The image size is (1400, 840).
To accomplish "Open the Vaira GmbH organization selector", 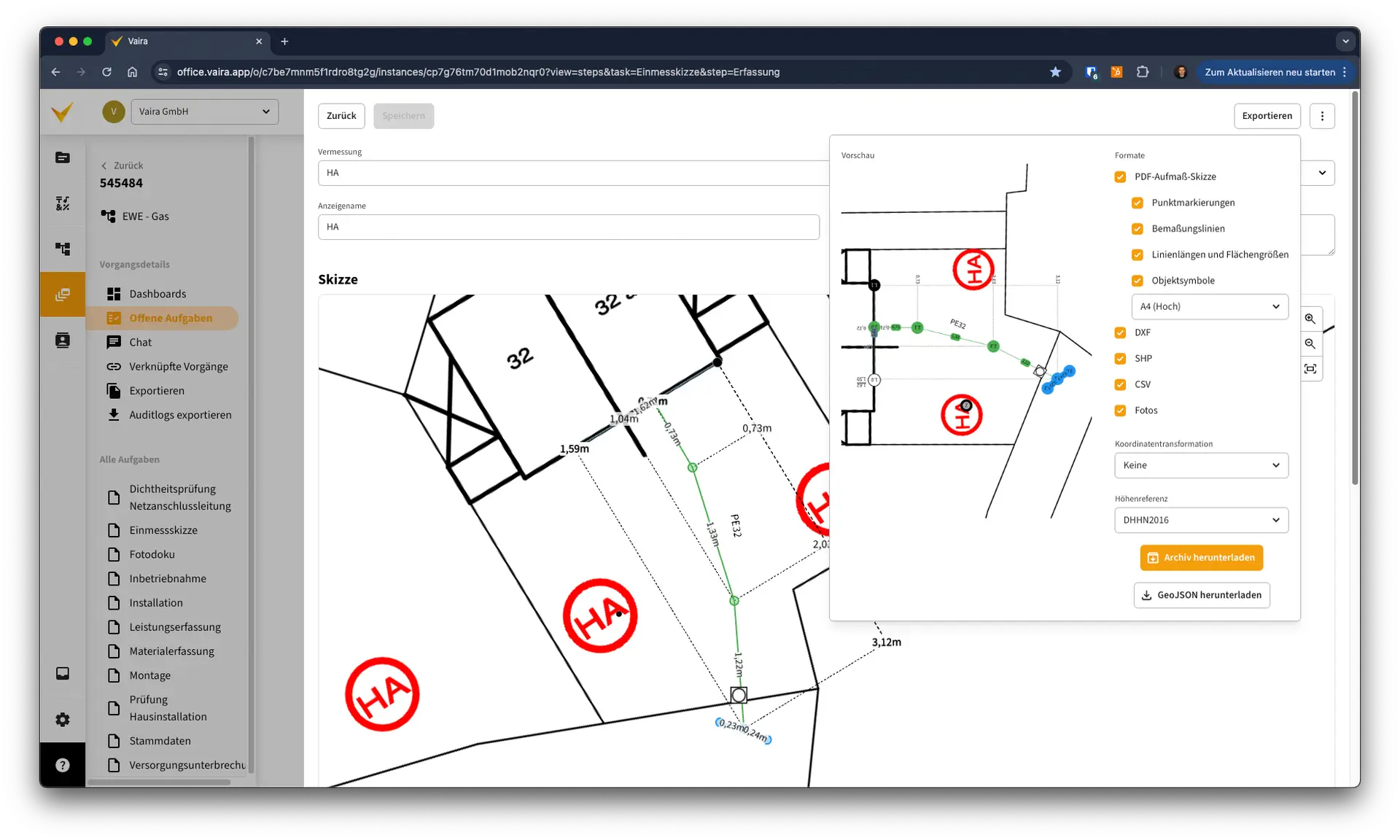I will point(204,112).
